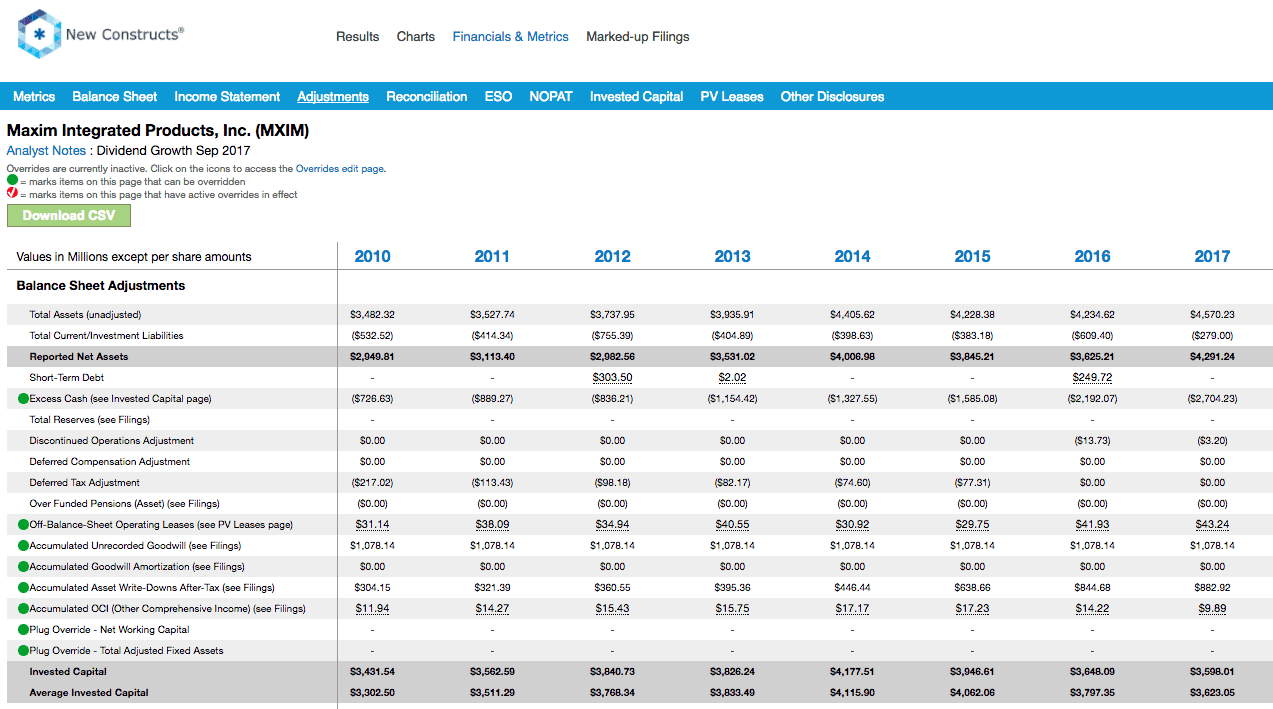1273x709 pixels.
Task: Click operating leases value $29.75 for 2015
Action: [x=972, y=525]
